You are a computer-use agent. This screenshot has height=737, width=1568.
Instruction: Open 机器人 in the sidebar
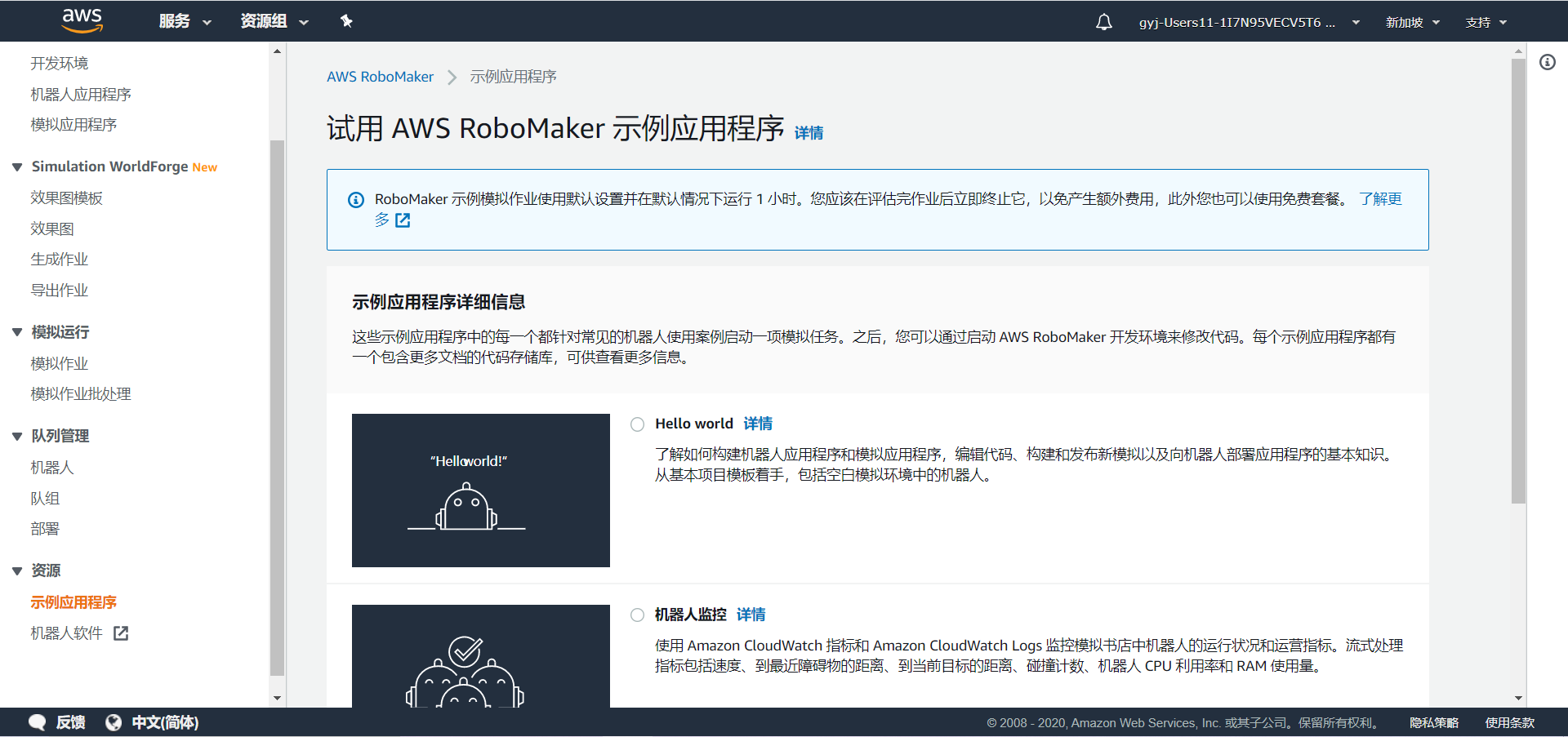coord(52,468)
